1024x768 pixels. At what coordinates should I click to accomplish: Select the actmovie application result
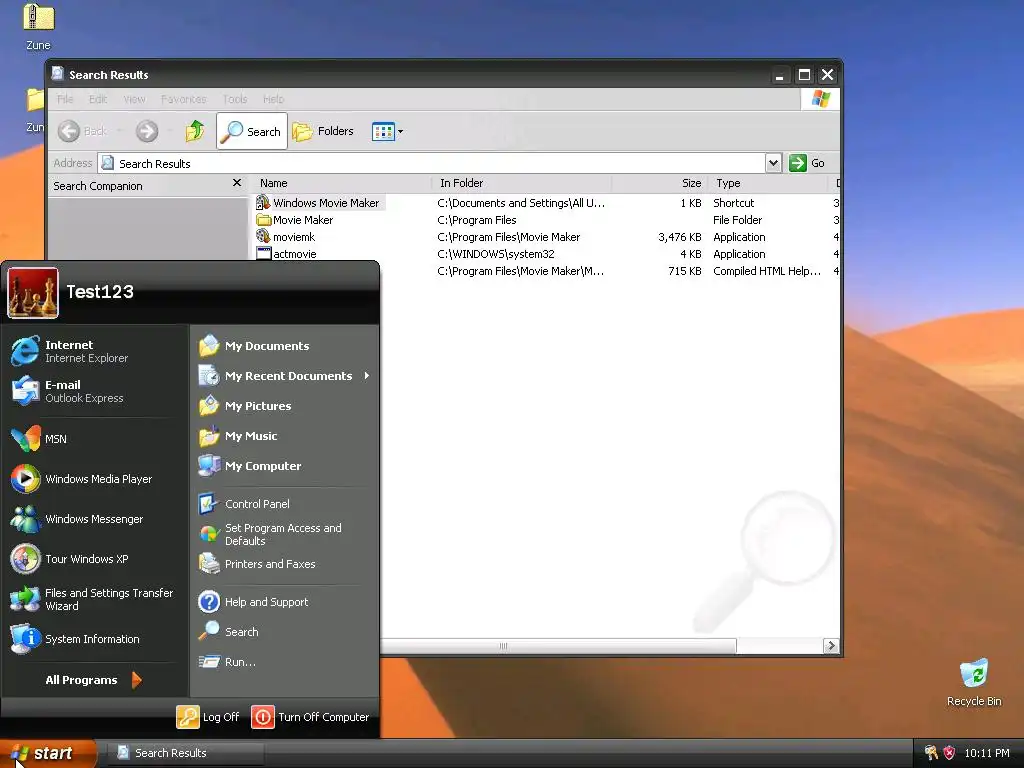(x=287, y=254)
